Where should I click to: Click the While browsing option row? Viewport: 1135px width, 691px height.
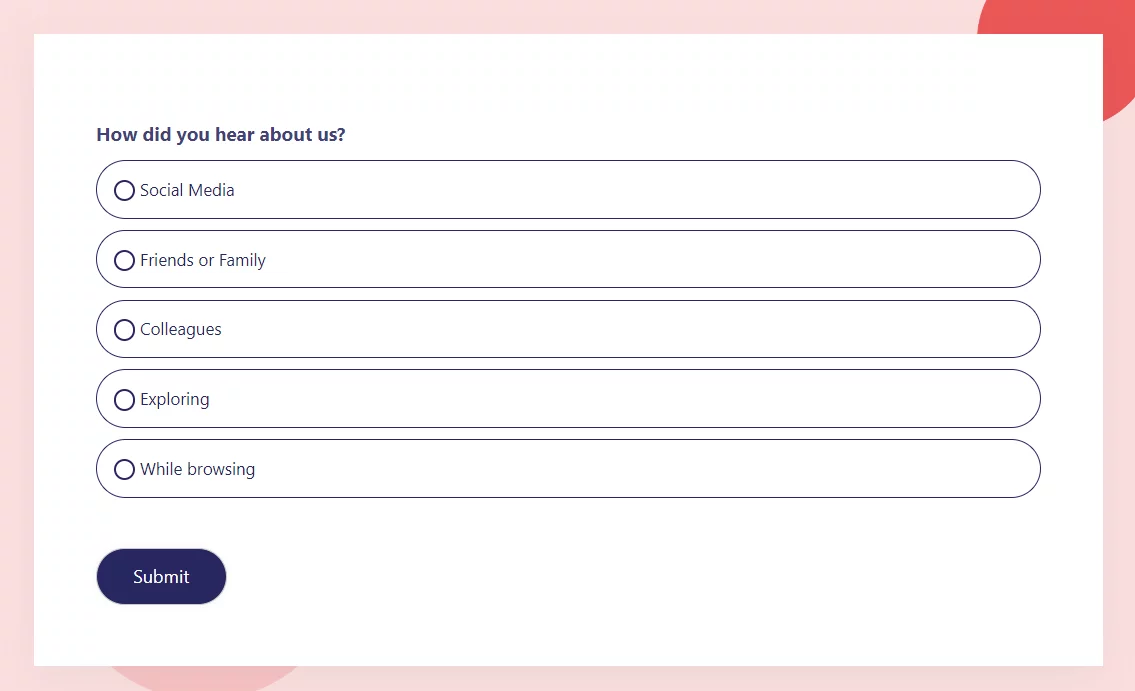coord(568,468)
